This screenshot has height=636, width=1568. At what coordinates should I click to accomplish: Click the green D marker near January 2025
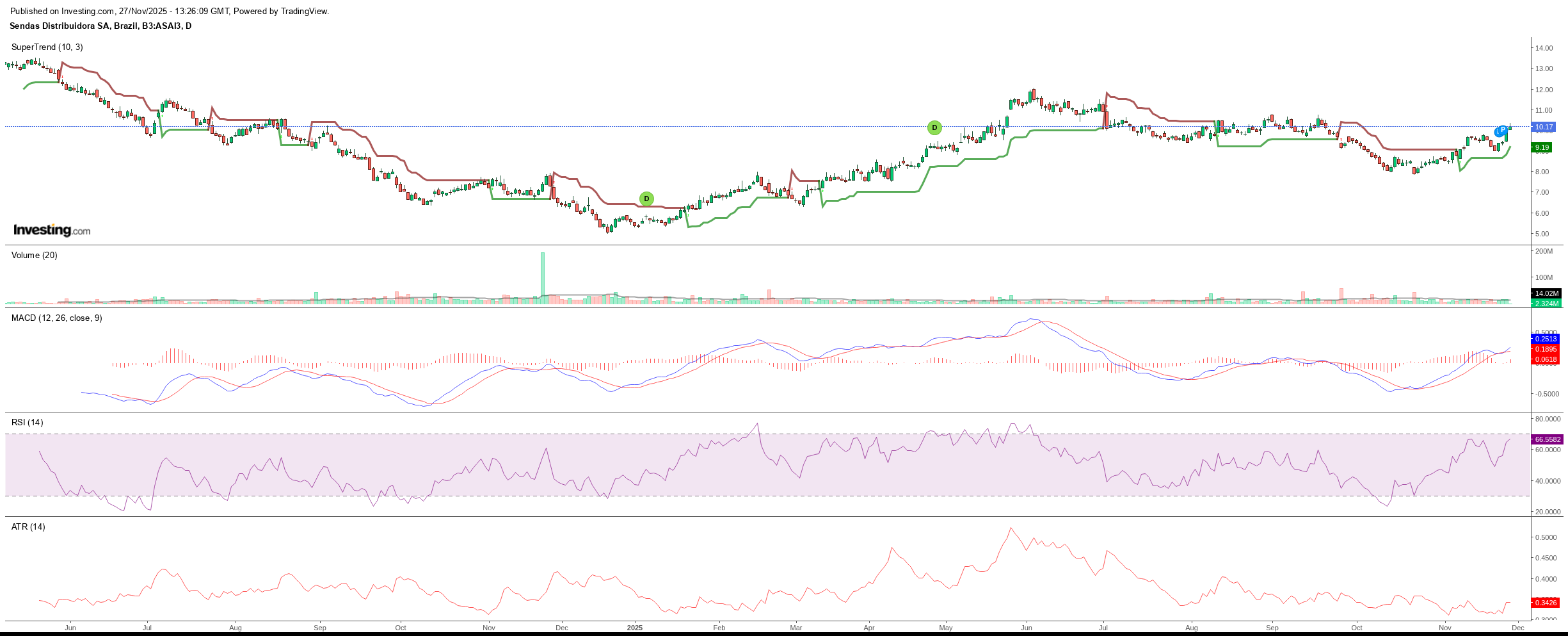coord(646,199)
